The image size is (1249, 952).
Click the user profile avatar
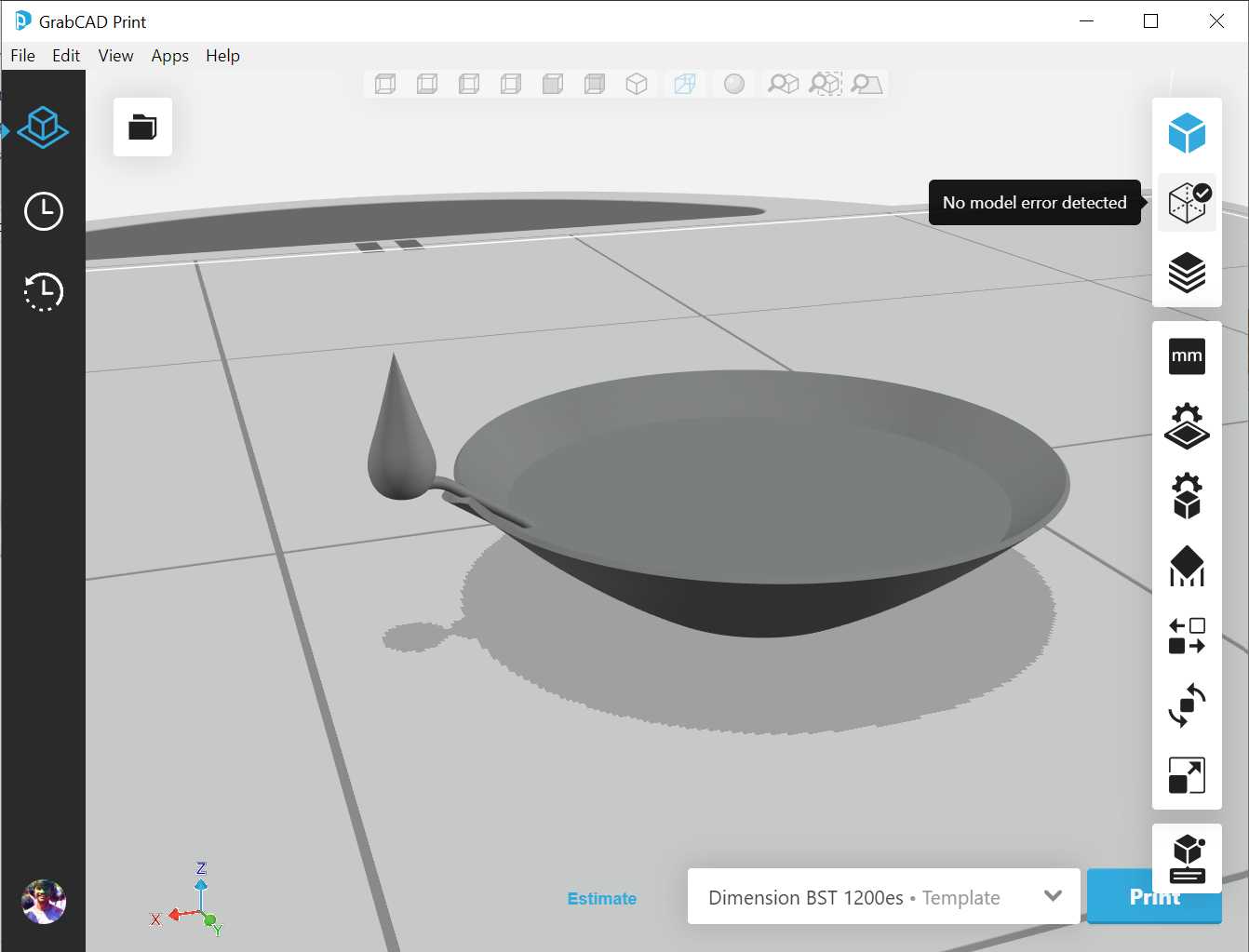click(x=44, y=902)
